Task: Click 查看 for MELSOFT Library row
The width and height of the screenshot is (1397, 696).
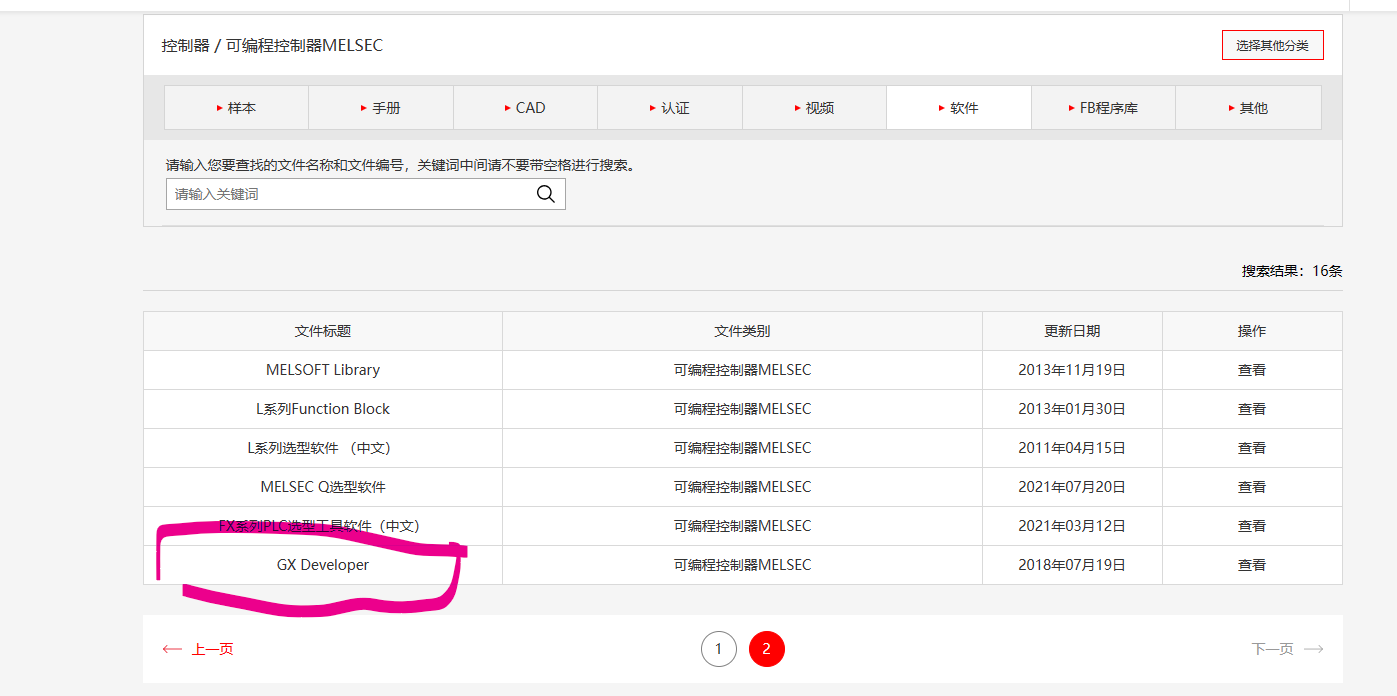Action: pyautogui.click(x=1251, y=370)
